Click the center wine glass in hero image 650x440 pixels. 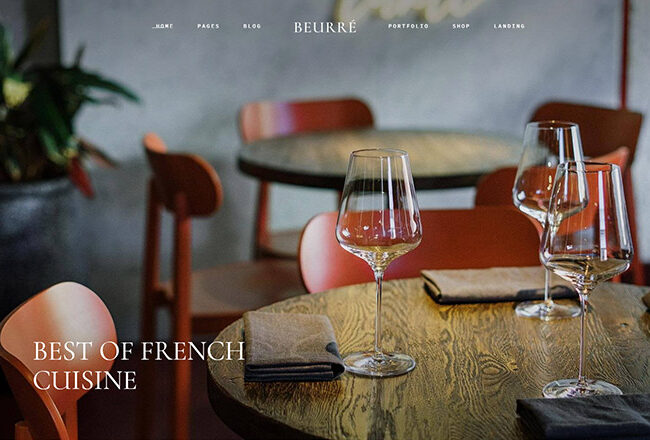[379, 261]
